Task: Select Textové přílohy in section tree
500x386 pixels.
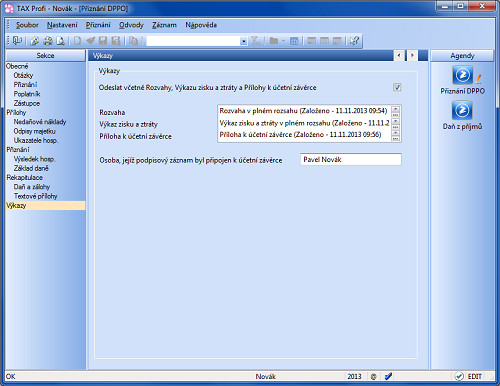Action: pos(36,196)
